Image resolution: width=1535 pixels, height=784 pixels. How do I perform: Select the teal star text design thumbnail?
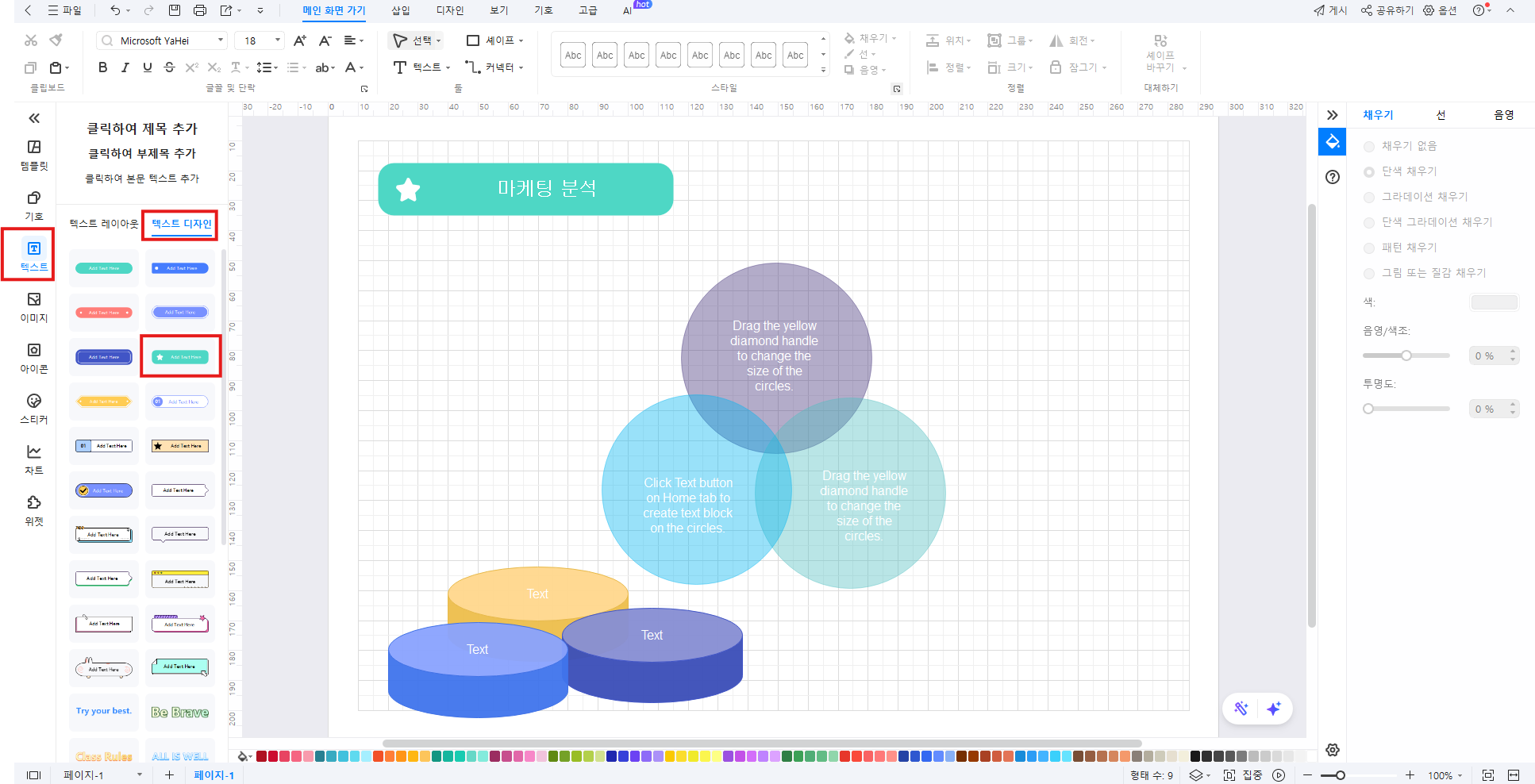pos(180,357)
